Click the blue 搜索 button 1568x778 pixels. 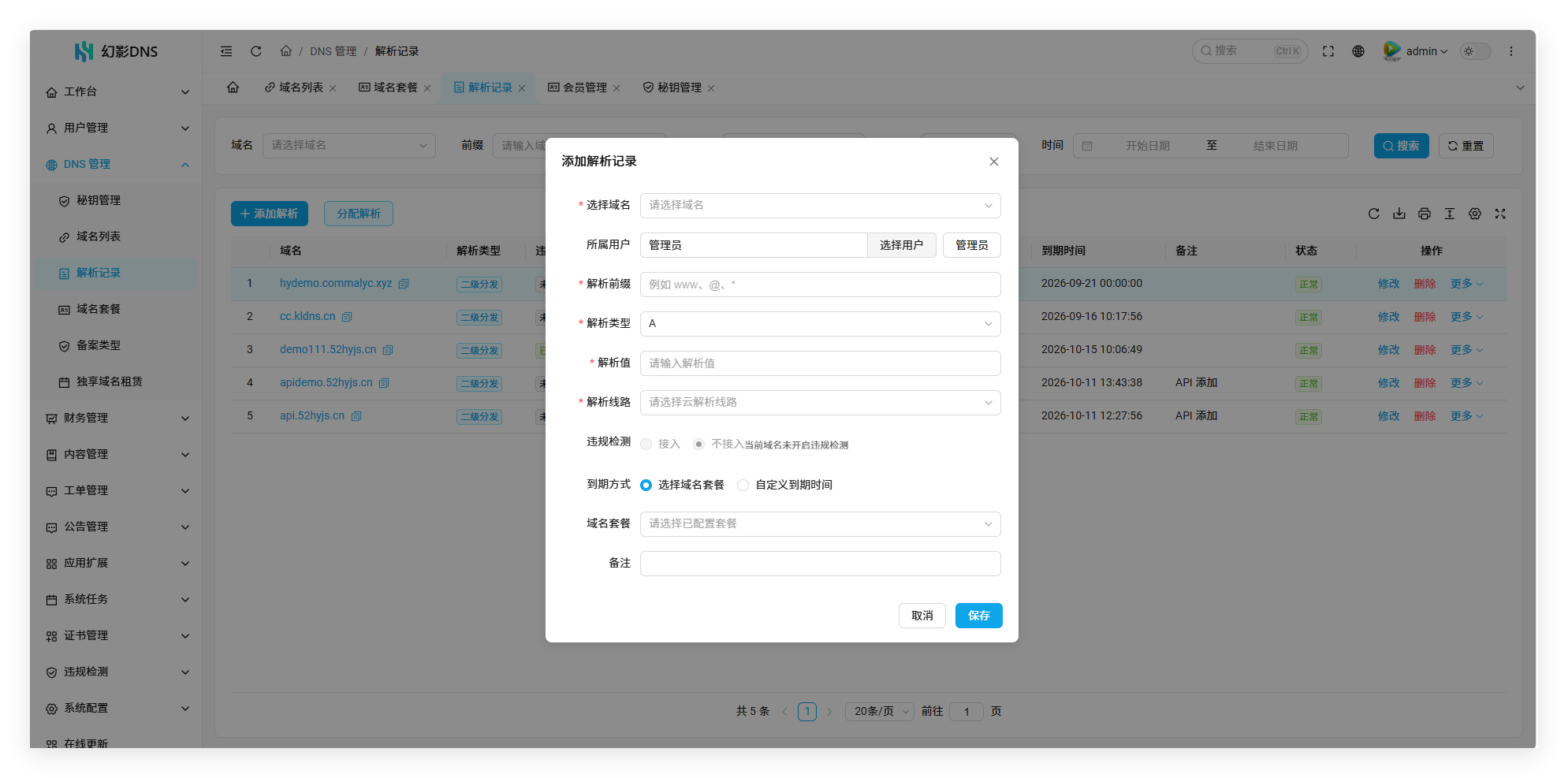pos(1402,146)
